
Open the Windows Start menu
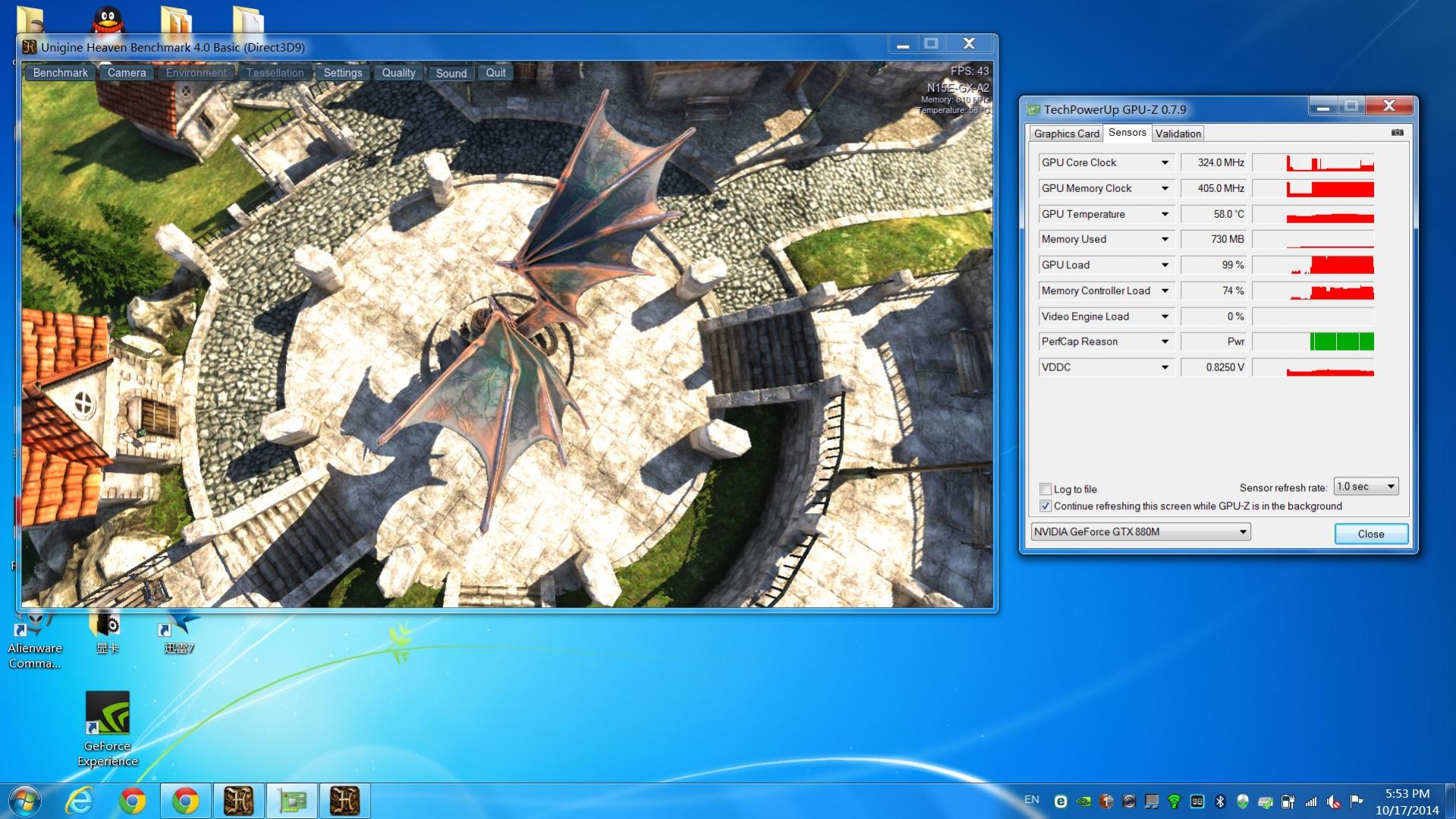pyautogui.click(x=24, y=801)
